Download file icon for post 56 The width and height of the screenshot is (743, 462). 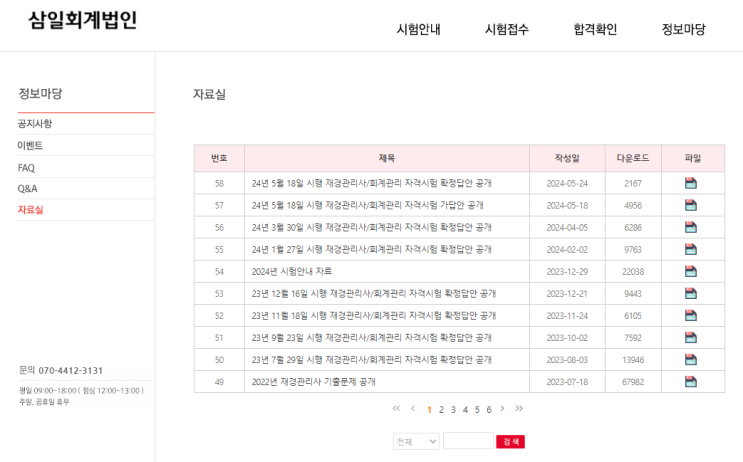coord(691,227)
